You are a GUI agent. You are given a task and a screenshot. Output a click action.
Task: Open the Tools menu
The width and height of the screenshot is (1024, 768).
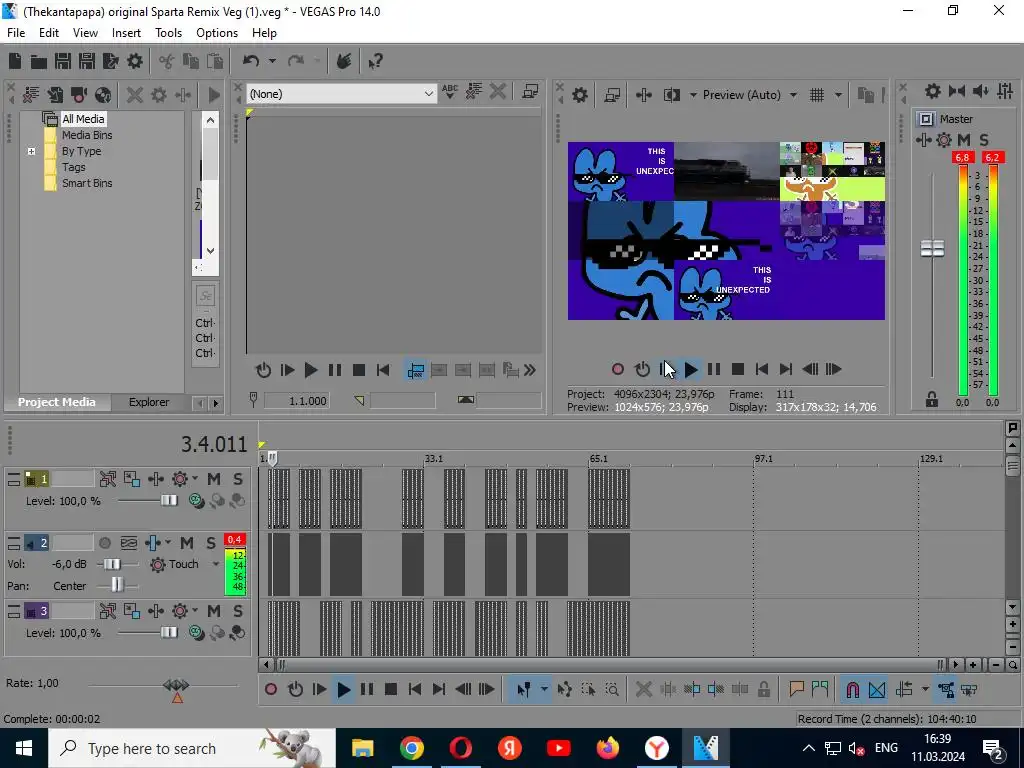pyautogui.click(x=168, y=33)
